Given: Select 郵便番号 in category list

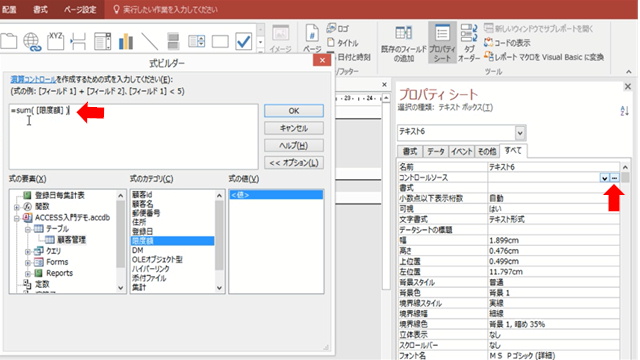Looking at the screenshot, I should [146, 213].
